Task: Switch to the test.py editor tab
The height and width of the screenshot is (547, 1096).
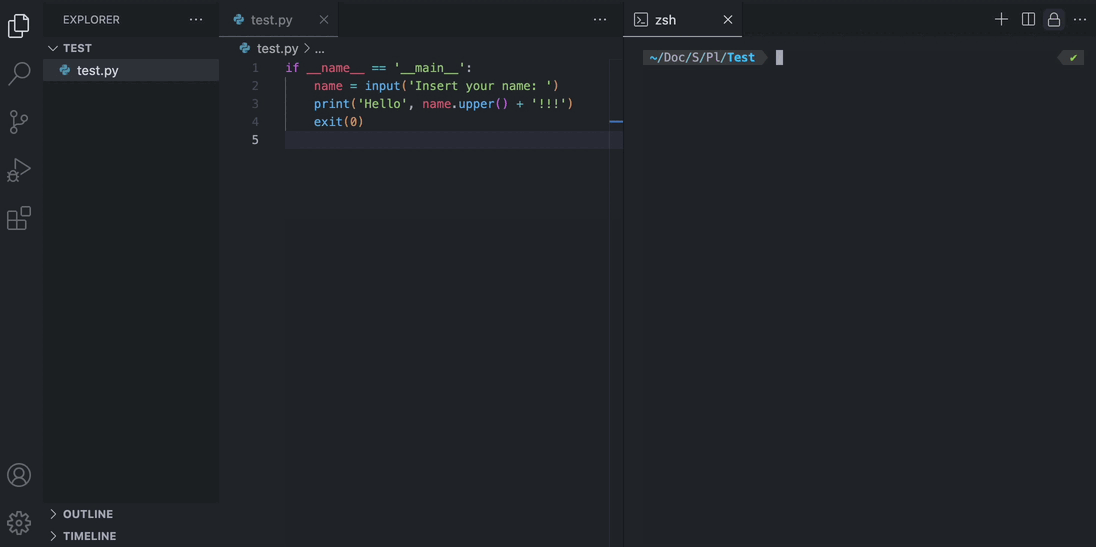Action: [x=278, y=20]
